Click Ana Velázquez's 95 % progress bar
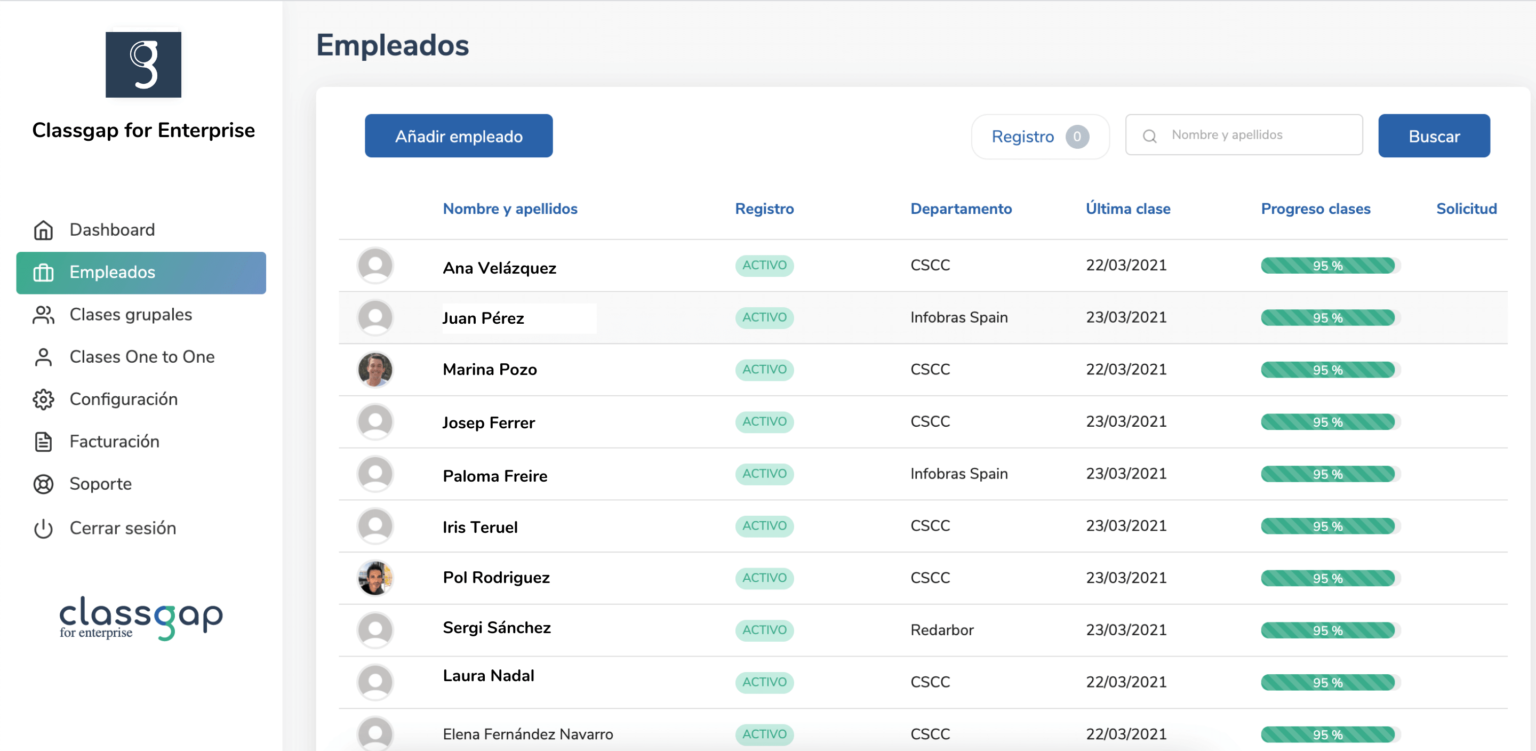The height and width of the screenshot is (751, 1536). (1330, 266)
